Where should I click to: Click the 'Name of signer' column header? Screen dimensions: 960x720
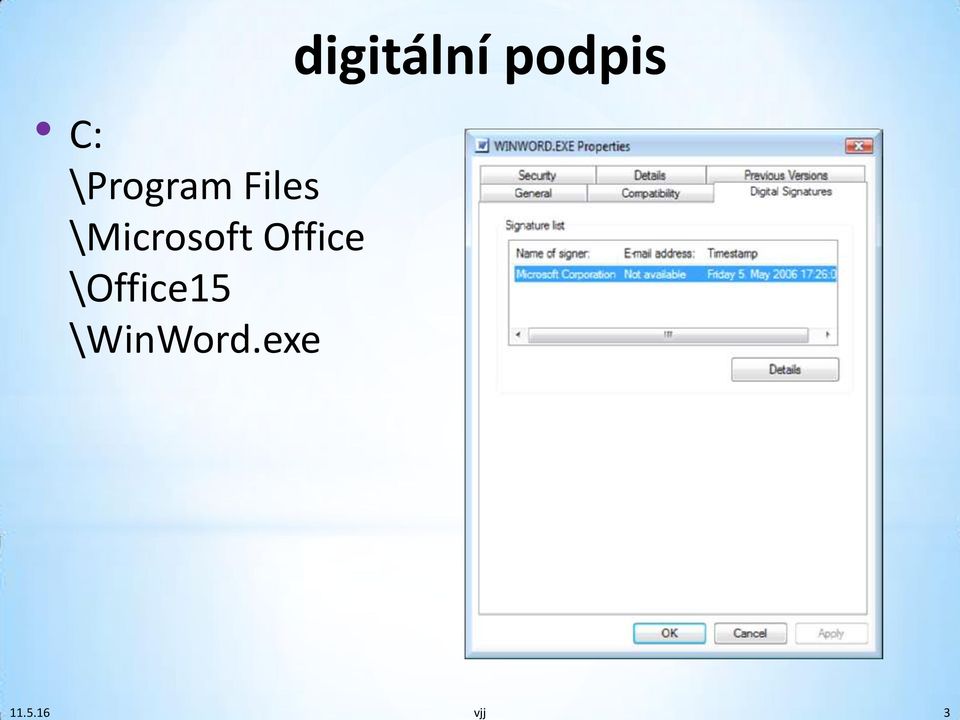553,253
